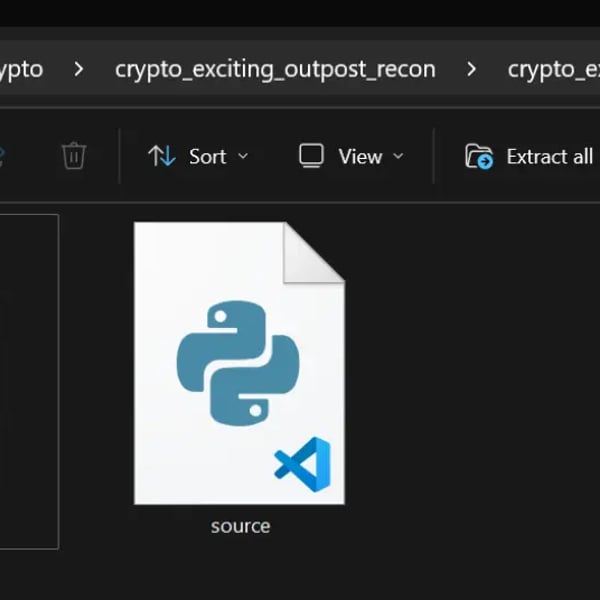Image resolution: width=600 pixels, height=600 pixels.
Task: Click the Extract all button label
Action: [x=549, y=157]
